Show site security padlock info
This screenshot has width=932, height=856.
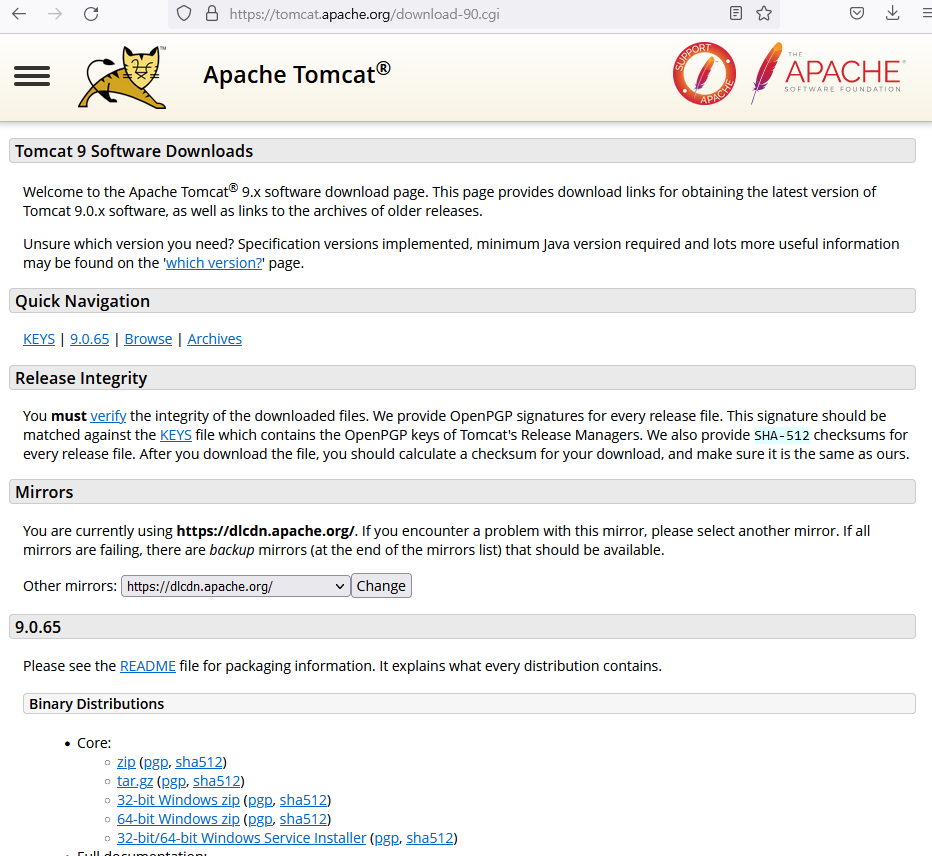pyautogui.click(x=212, y=14)
